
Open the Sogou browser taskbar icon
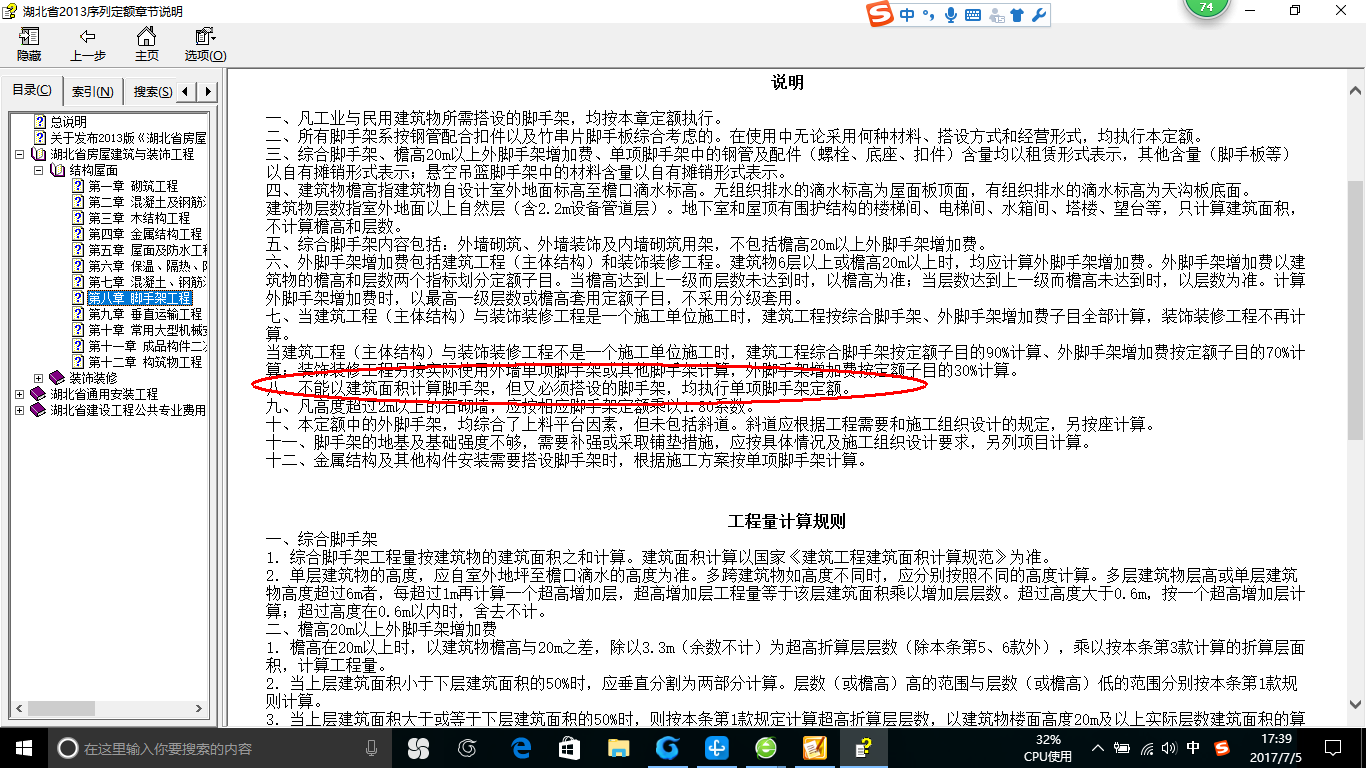point(467,747)
